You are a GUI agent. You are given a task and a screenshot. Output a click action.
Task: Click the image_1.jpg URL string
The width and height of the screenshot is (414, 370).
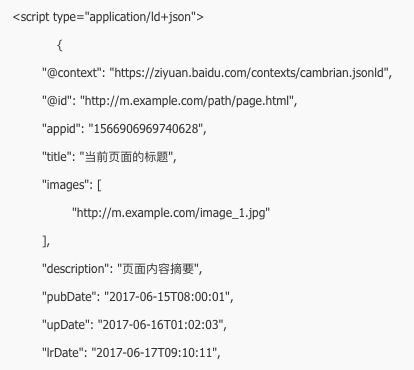171,213
